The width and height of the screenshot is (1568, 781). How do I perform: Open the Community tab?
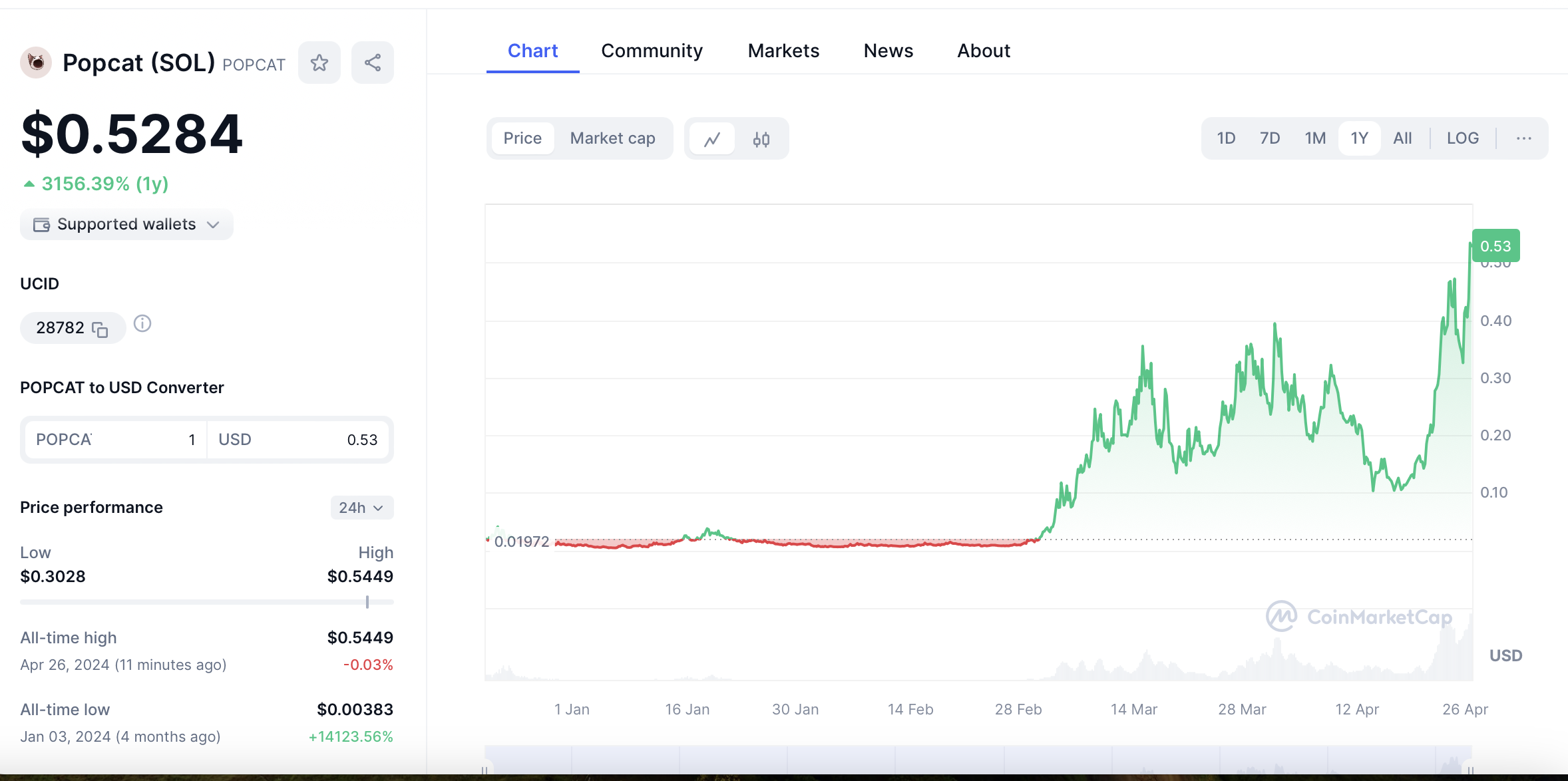pos(652,51)
